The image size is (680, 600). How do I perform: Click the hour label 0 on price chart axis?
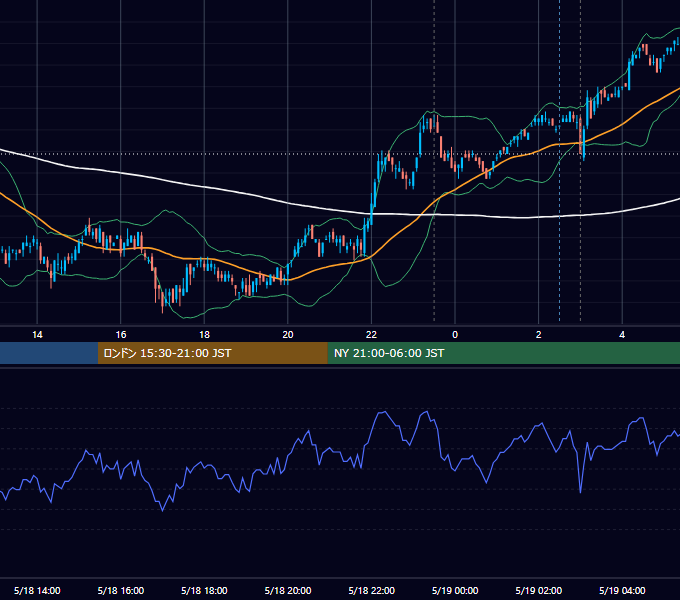pyautogui.click(x=455, y=335)
